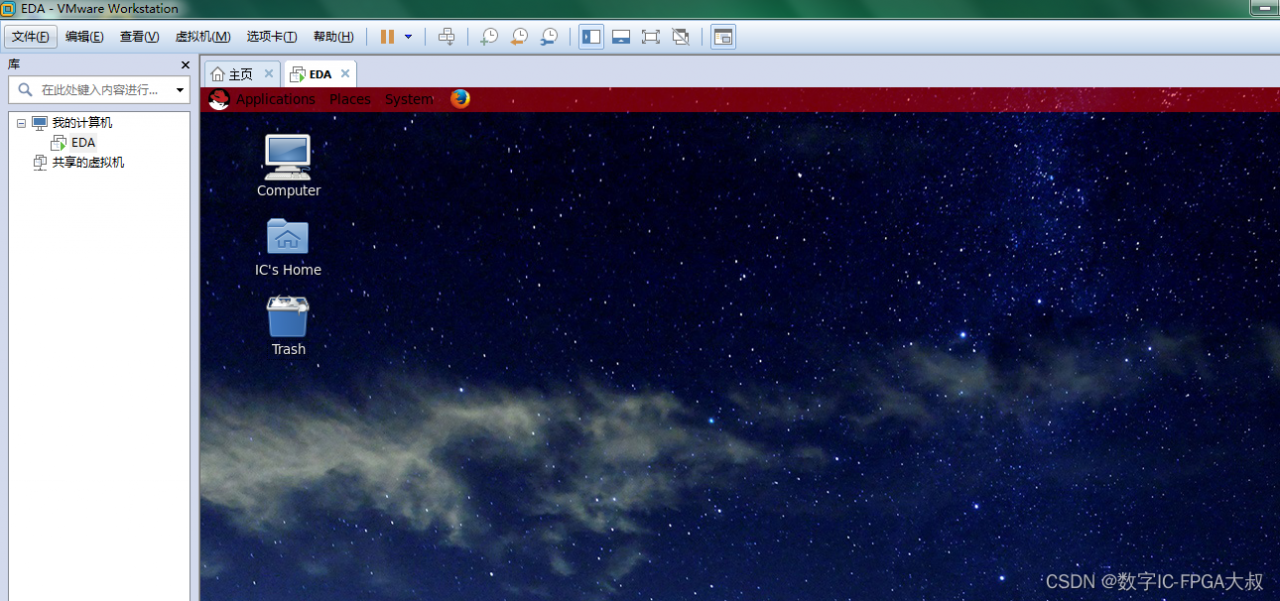Screen dimensions: 1280x601
Task: Select the Trash desktop icon
Action: pyautogui.click(x=288, y=326)
